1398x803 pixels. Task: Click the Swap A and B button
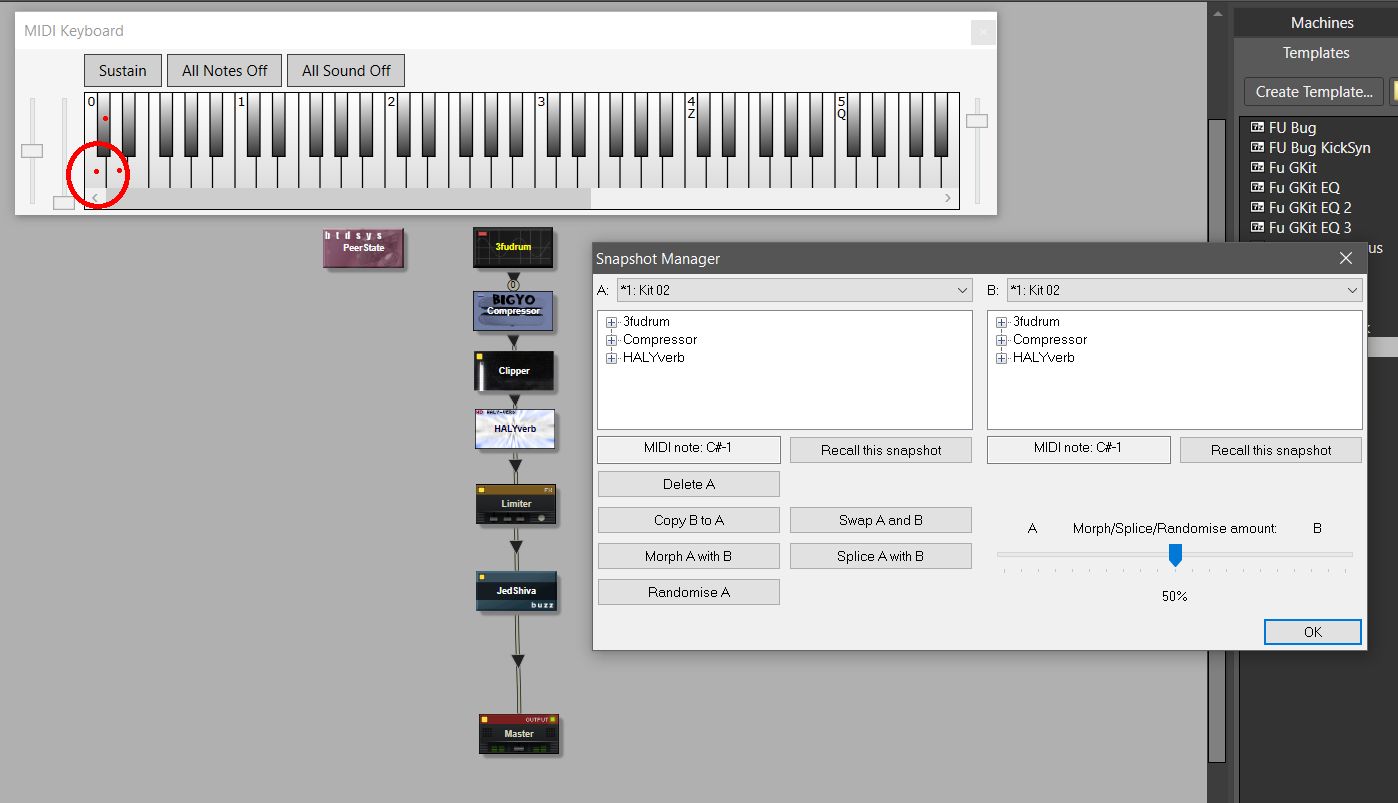point(880,519)
